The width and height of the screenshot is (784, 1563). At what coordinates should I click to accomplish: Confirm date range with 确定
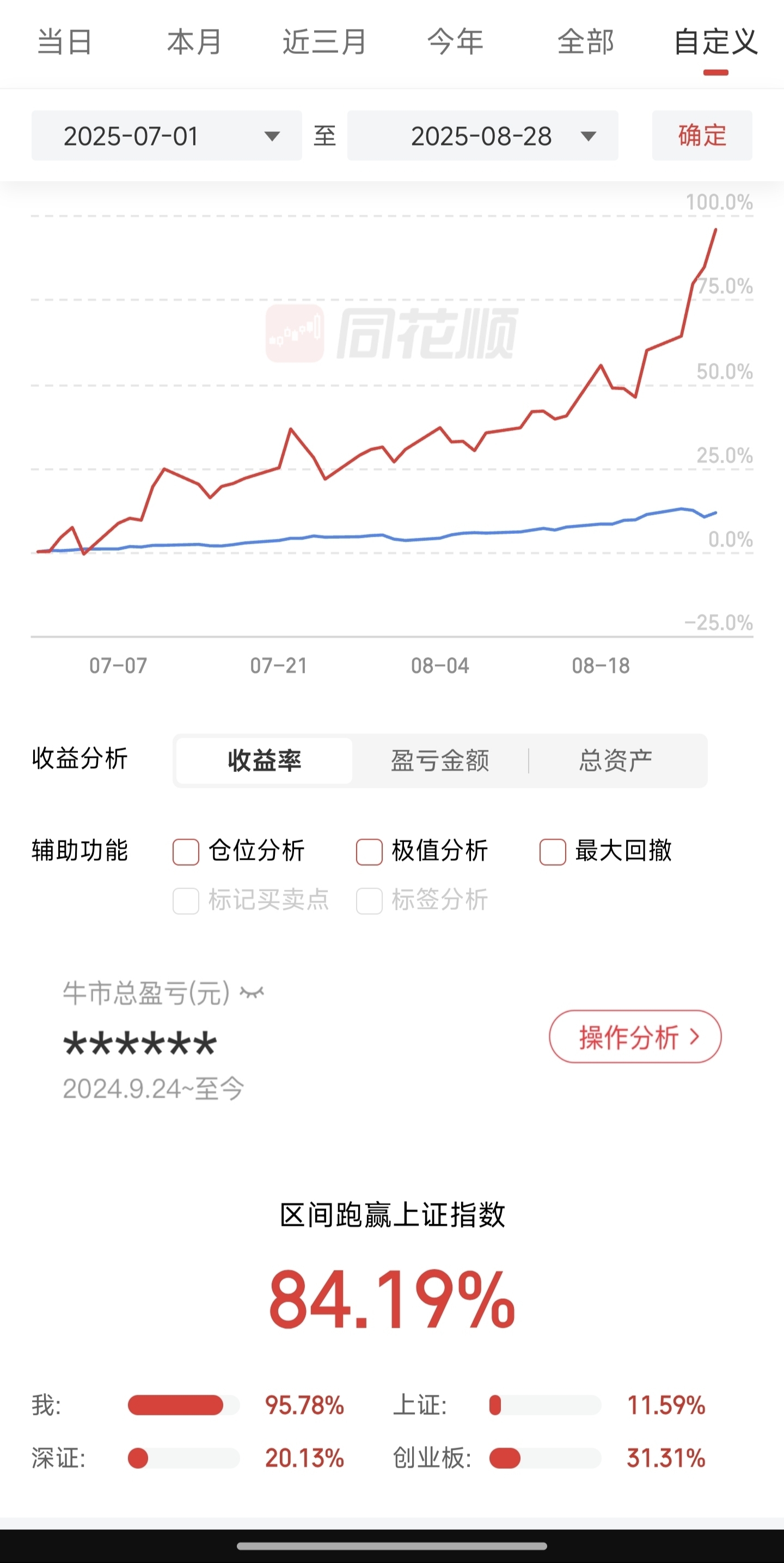[x=702, y=135]
